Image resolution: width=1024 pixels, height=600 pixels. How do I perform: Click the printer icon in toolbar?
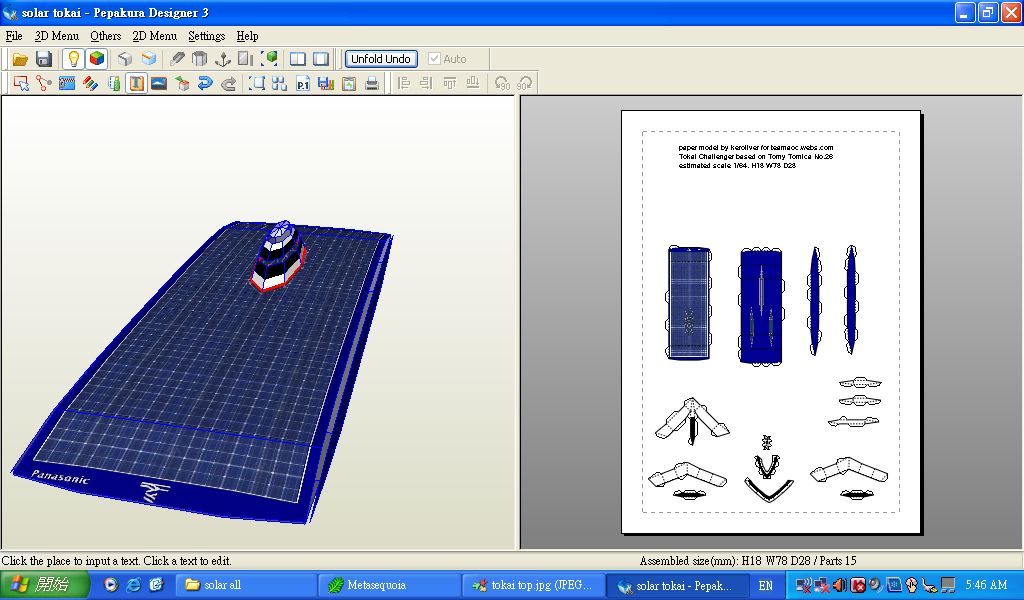[x=372, y=84]
